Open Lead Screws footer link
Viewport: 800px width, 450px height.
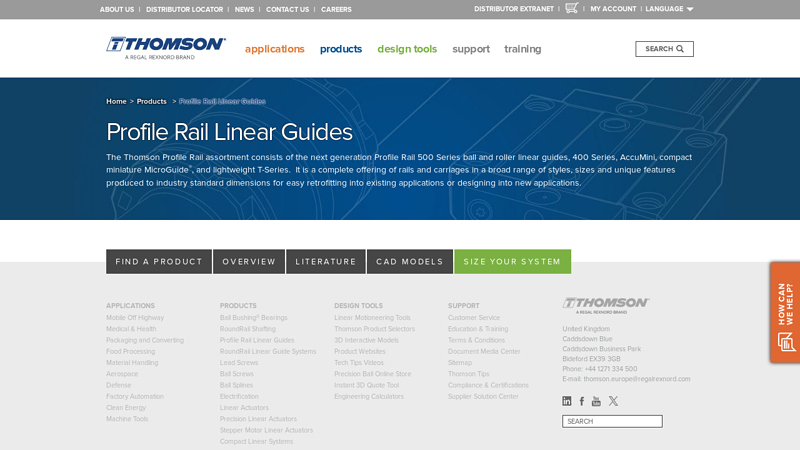coord(239,363)
